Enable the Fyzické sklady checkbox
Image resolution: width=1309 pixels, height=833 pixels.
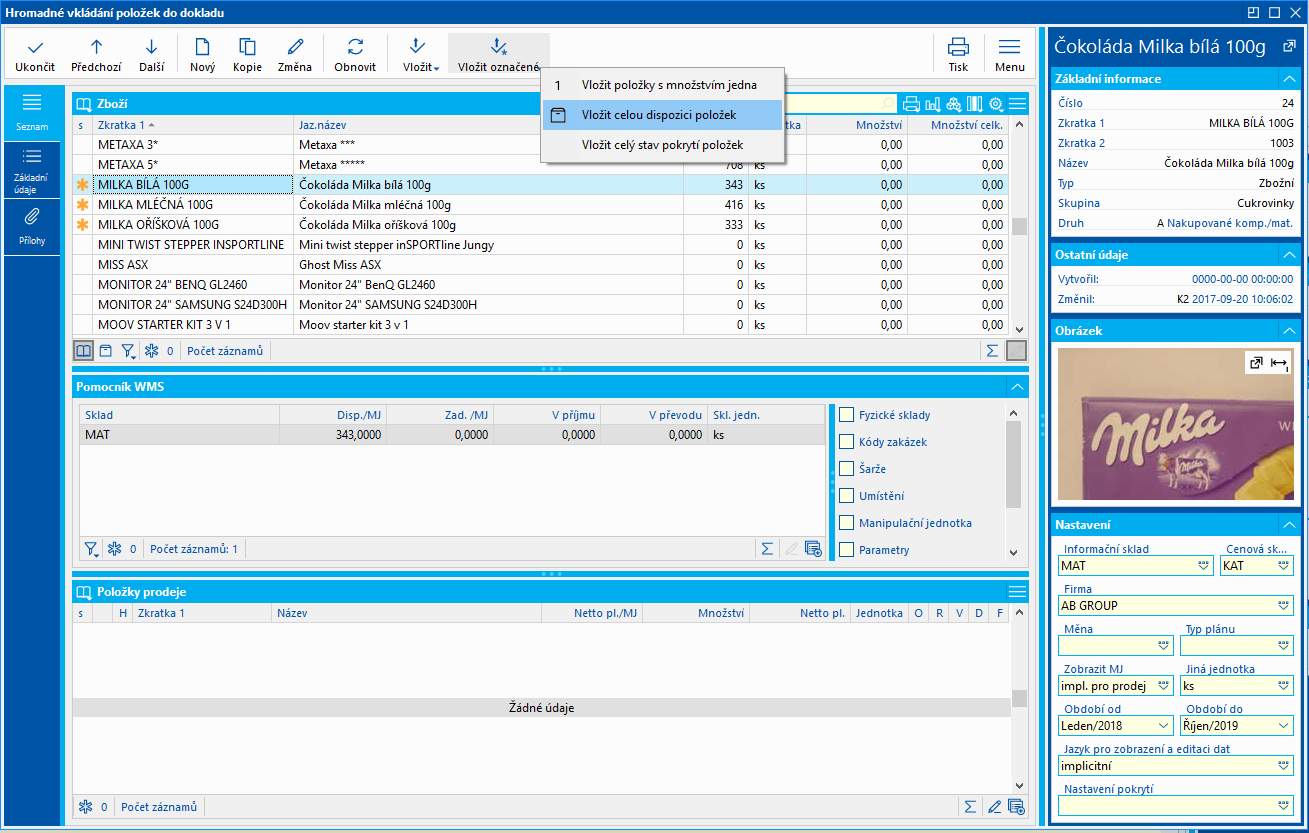[847, 415]
